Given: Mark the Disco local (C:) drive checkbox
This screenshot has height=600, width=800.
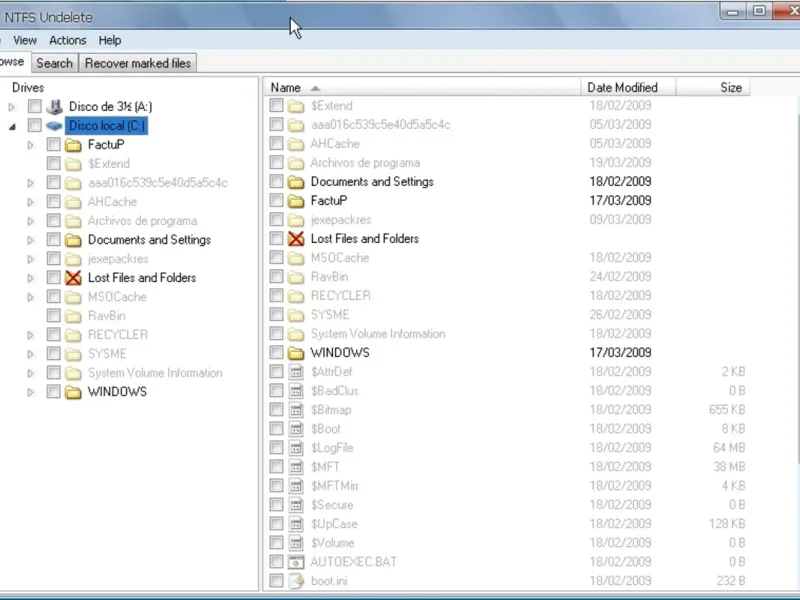Looking at the screenshot, I should point(34,126).
